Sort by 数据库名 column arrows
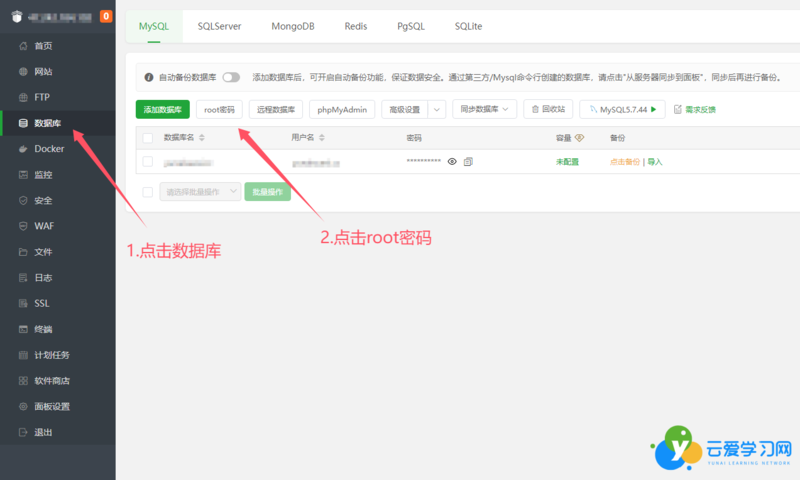 [202, 138]
